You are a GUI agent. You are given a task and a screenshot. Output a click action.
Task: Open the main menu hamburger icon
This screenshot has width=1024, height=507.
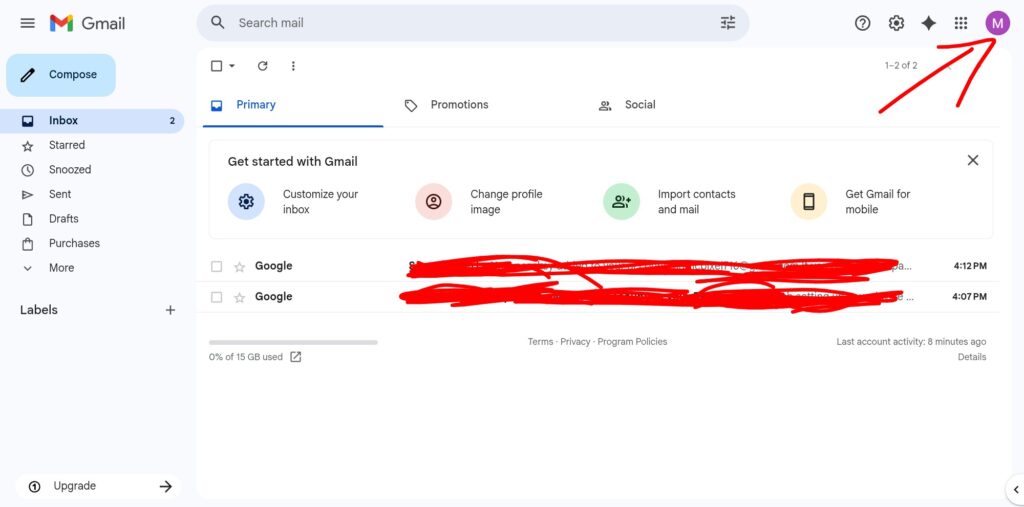click(x=27, y=24)
